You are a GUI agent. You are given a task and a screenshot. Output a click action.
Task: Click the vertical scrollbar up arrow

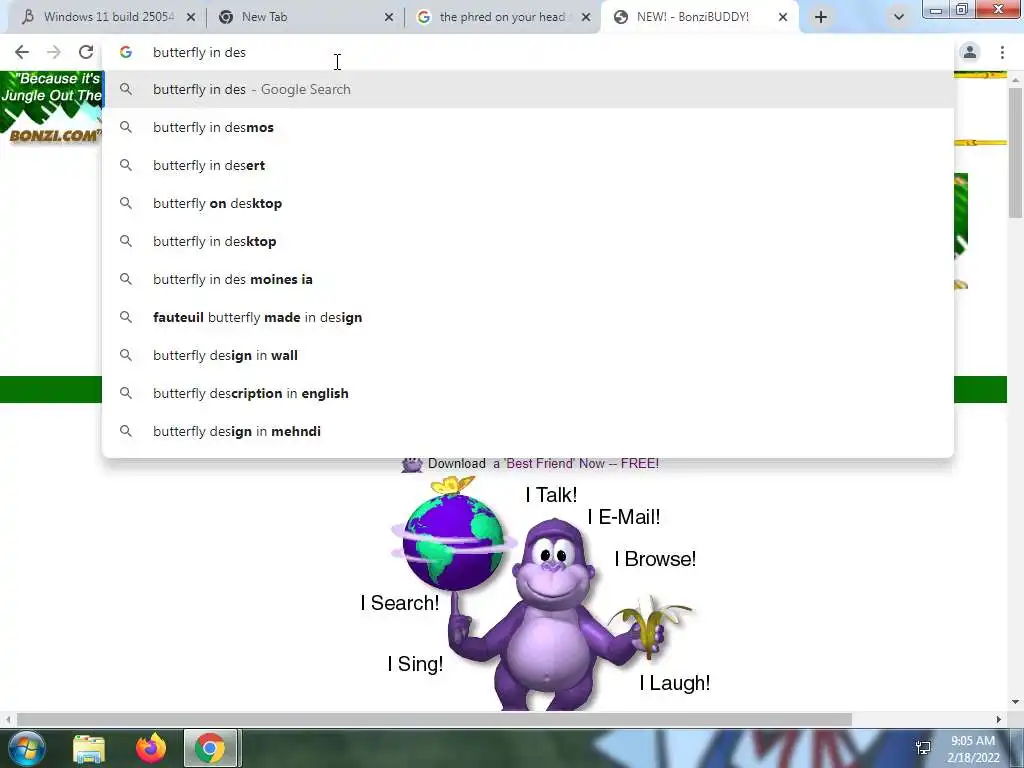[x=1015, y=78]
